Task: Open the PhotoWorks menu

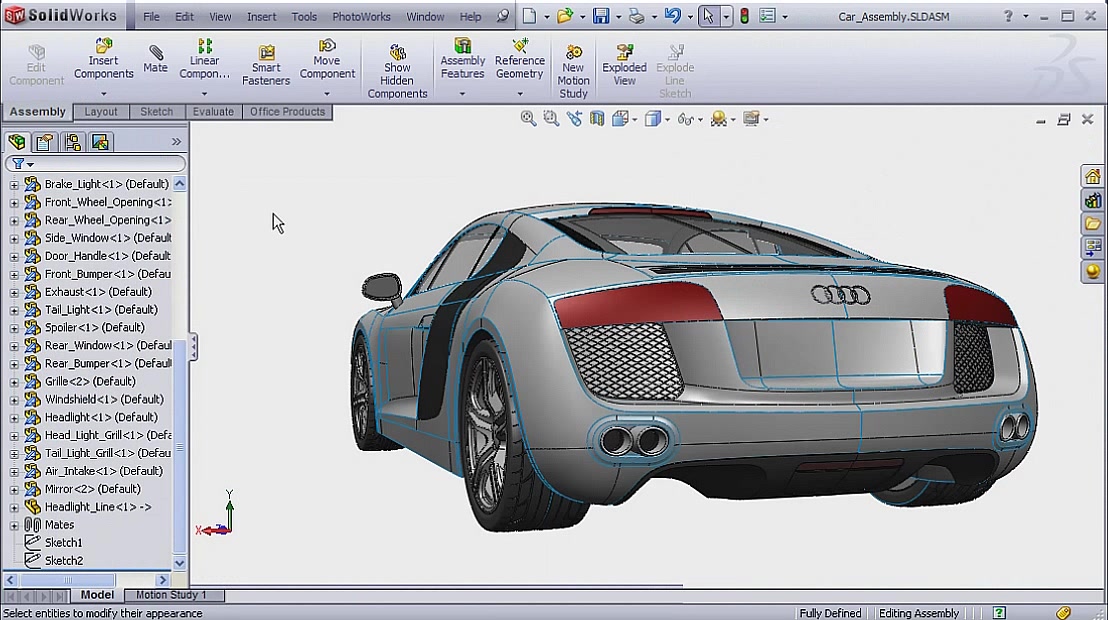Action: point(361,16)
